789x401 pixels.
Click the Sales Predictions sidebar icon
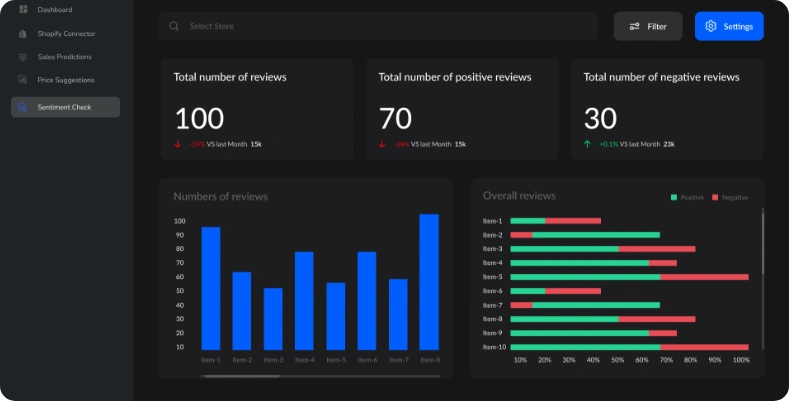pyautogui.click(x=23, y=57)
